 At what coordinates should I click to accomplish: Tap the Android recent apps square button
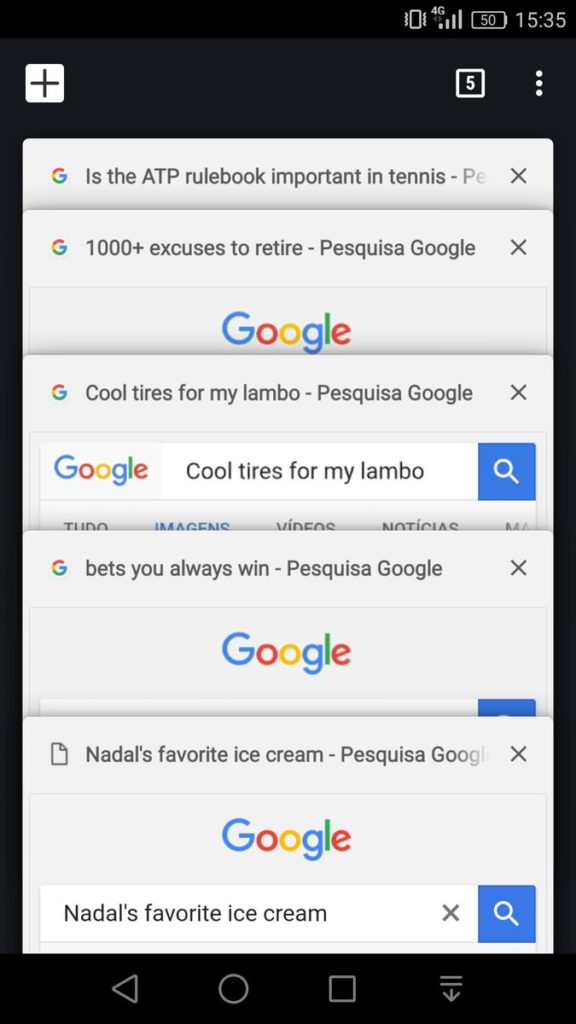[x=342, y=989]
